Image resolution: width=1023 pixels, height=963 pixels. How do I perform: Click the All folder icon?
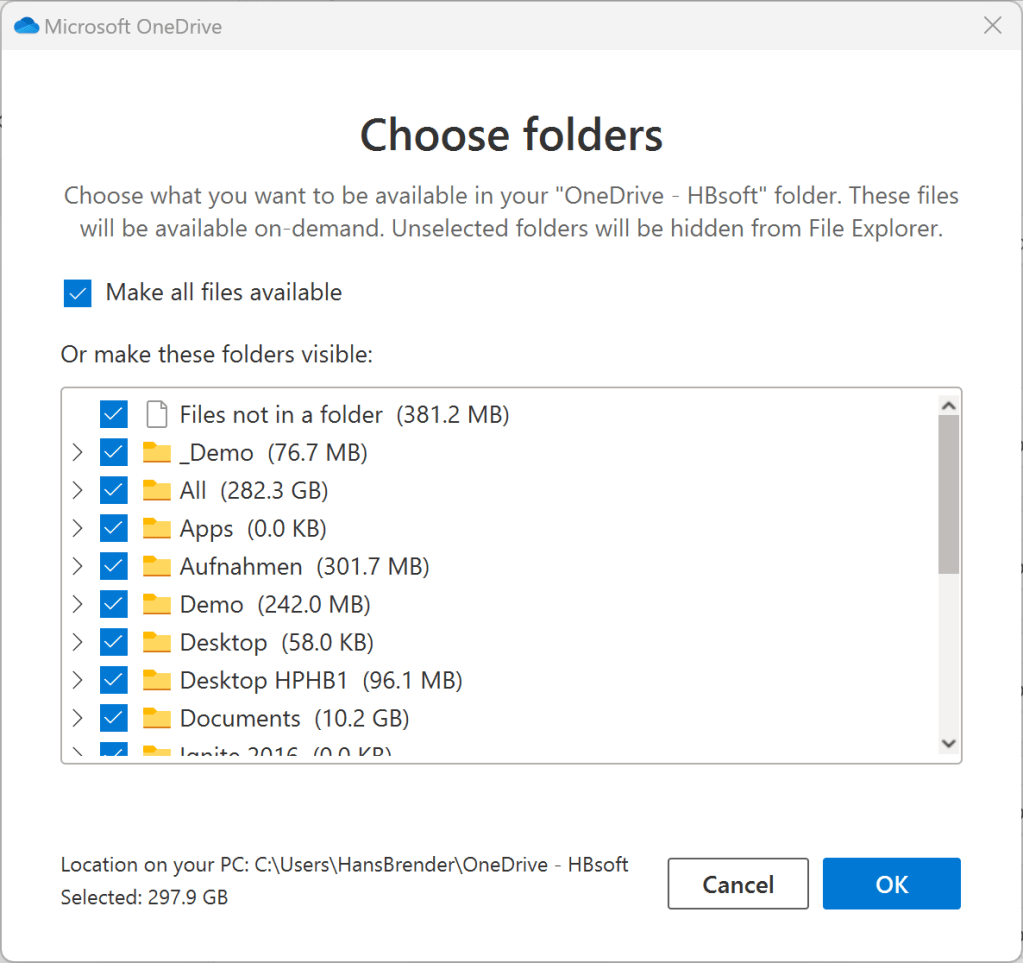pos(156,490)
